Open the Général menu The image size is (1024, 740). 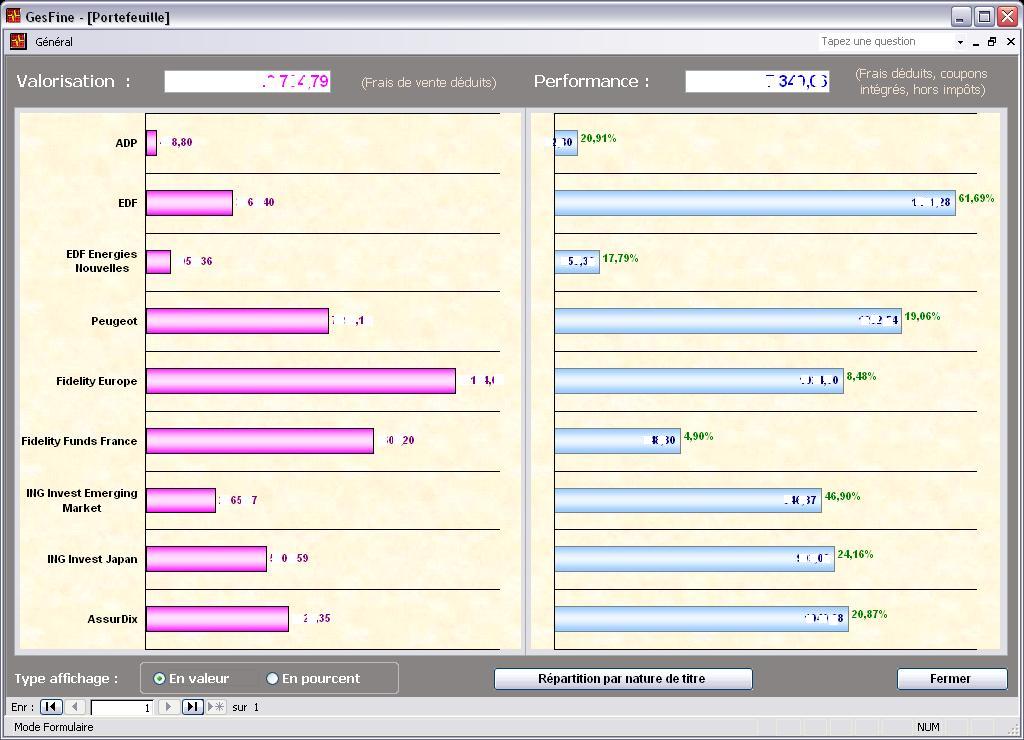tap(54, 42)
